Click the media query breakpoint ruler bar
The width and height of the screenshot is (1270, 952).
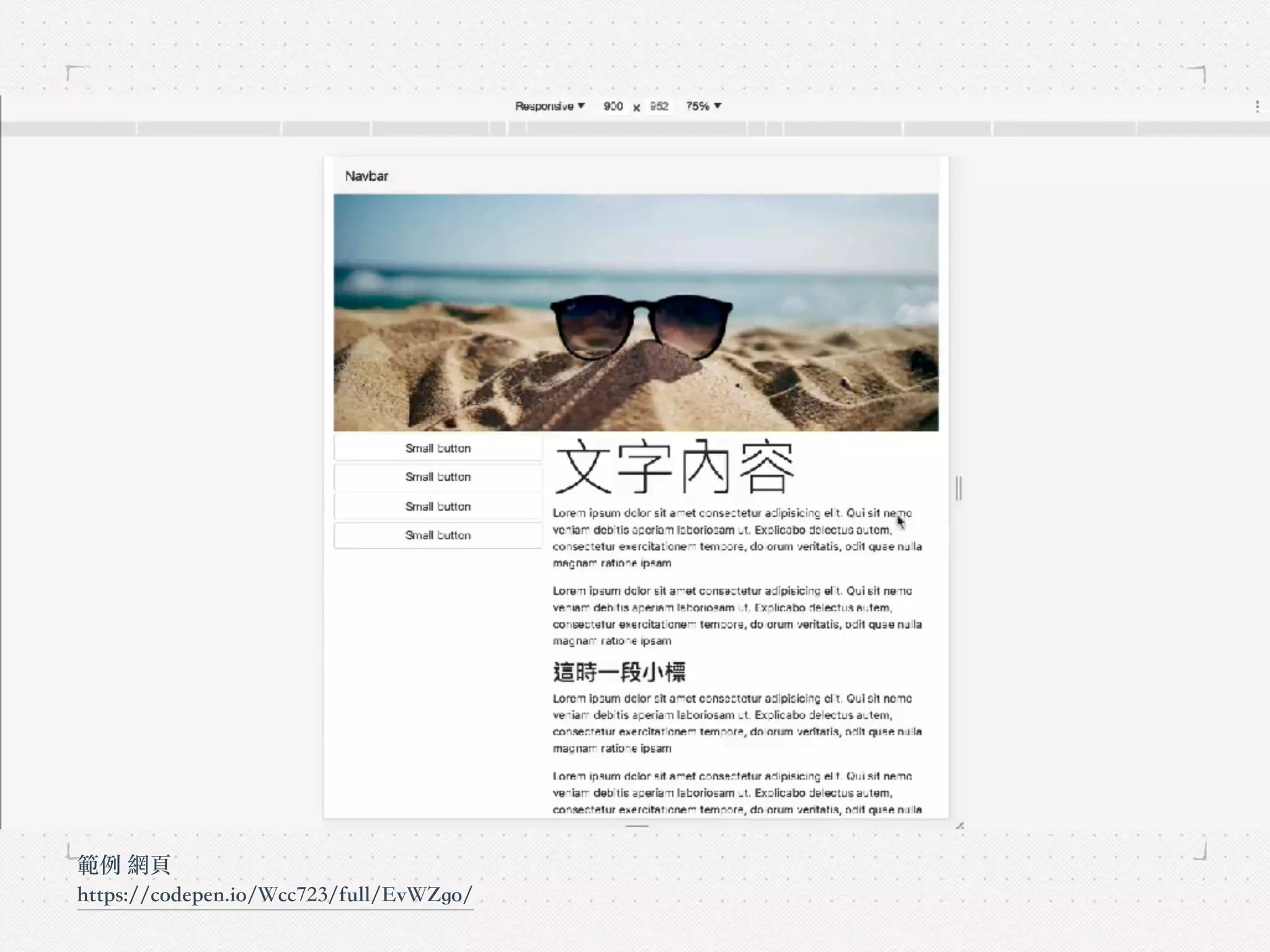pos(635,129)
